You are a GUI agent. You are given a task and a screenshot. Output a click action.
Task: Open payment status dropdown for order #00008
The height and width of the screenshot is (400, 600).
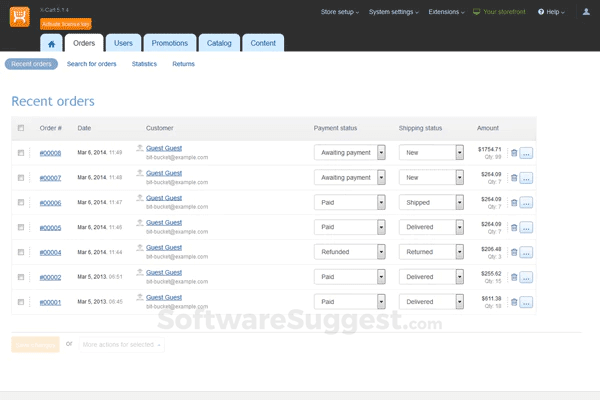pyautogui.click(x=350, y=153)
